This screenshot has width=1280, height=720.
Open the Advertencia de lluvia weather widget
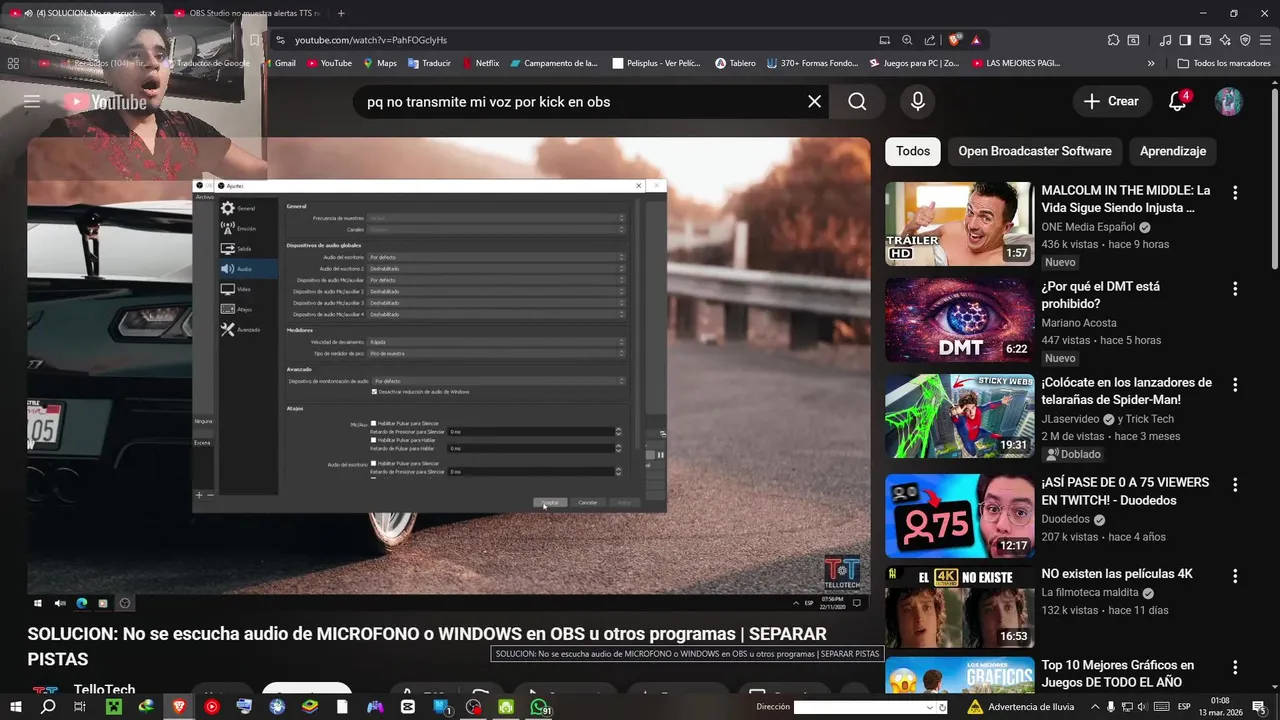pyautogui.click(x=1020, y=707)
